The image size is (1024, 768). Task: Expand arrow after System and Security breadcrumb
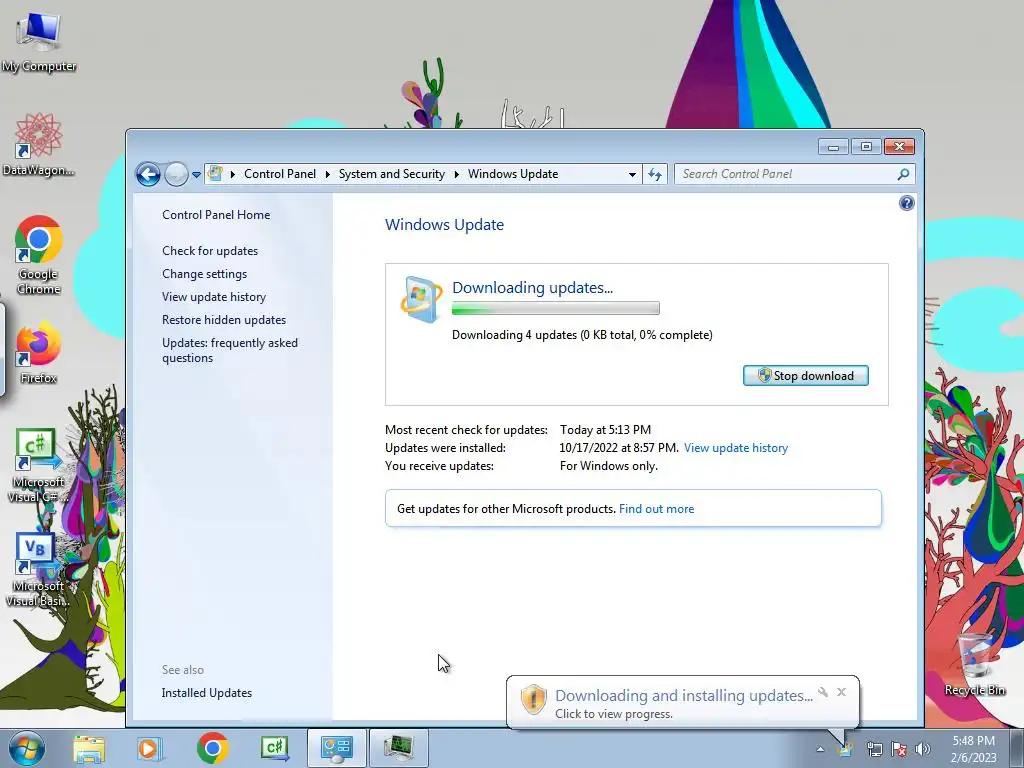click(x=456, y=174)
